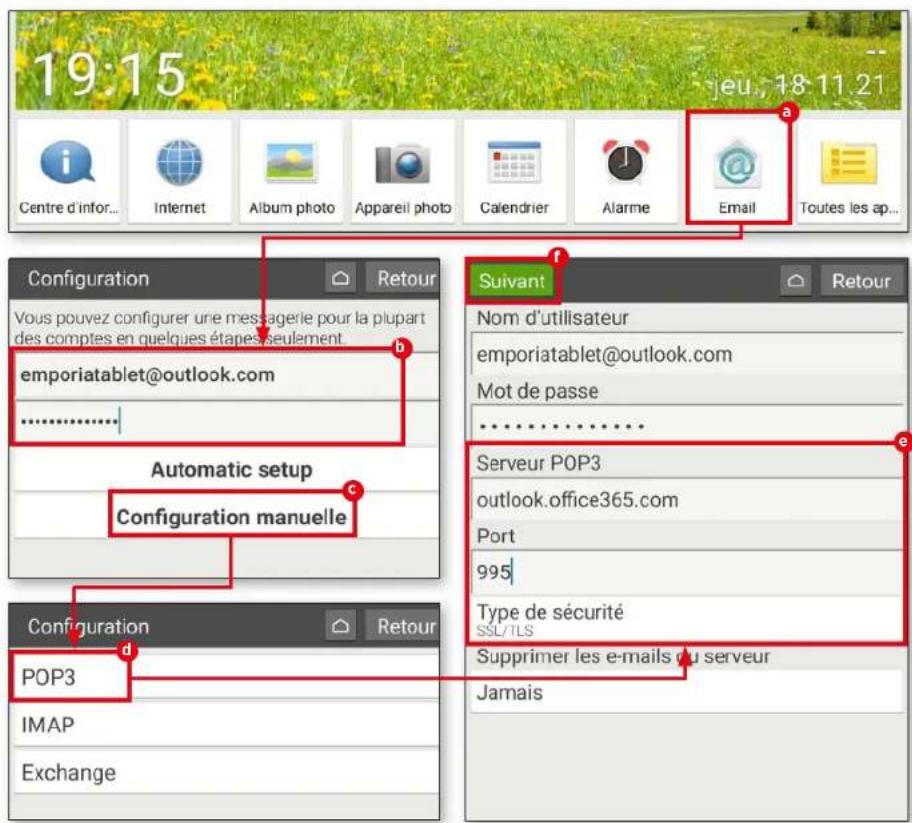Click Supprimer les e-mails du serveur label

623,657
